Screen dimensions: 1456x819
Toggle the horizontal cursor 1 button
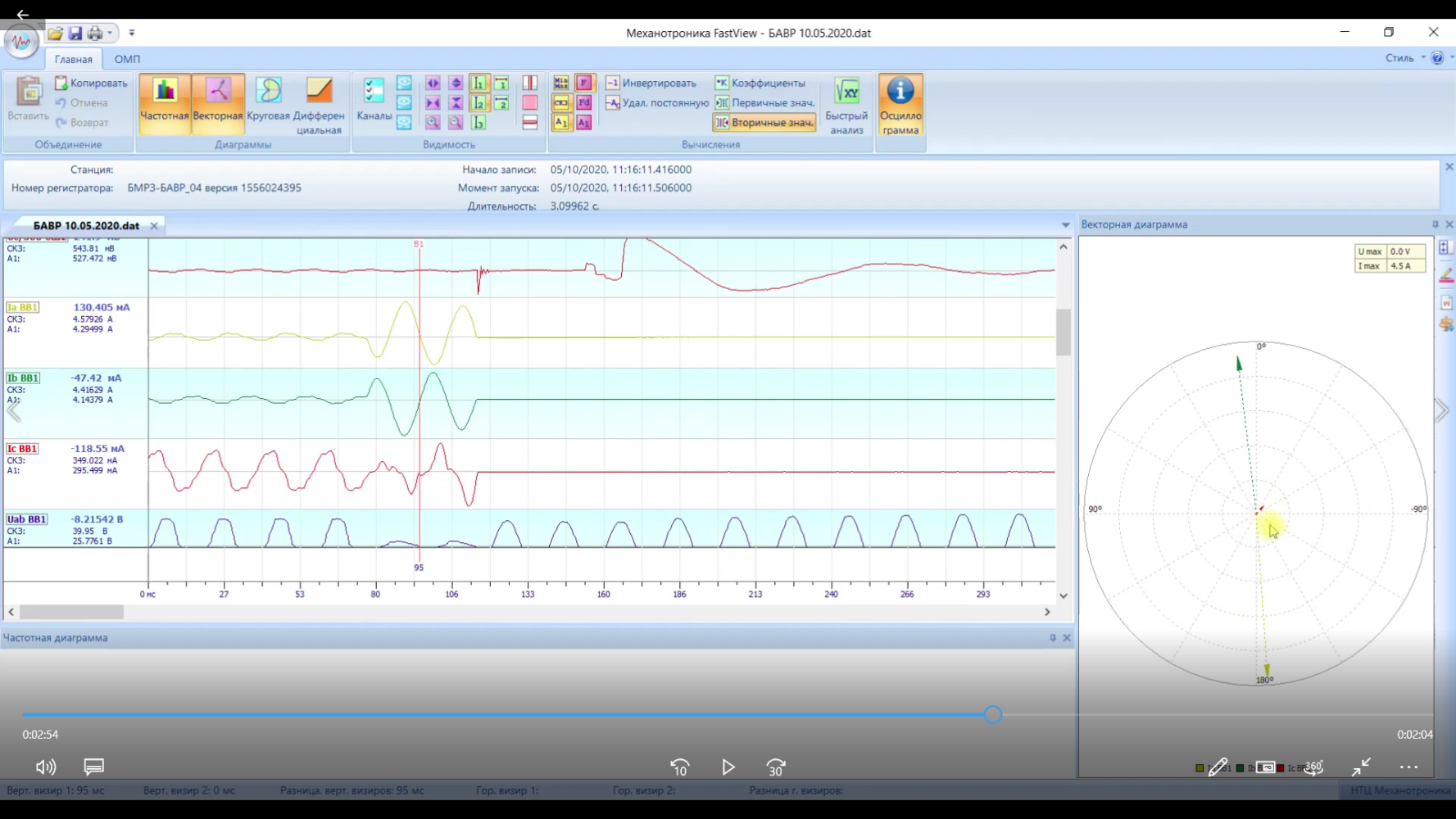(x=501, y=83)
